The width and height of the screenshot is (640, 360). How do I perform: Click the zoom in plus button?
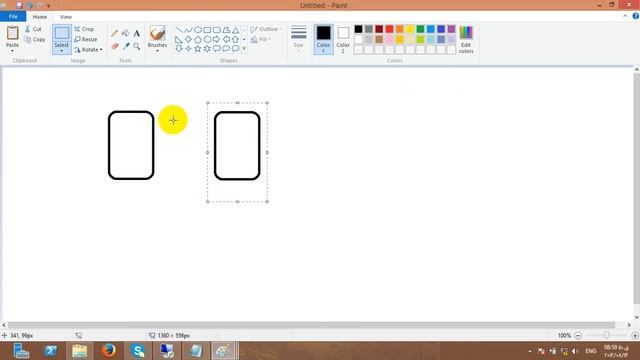coord(635,336)
